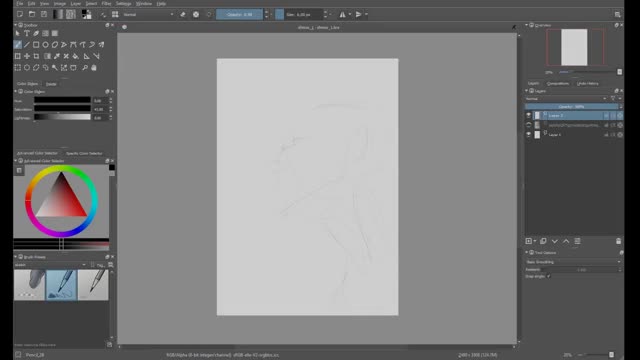Open the Settings menu

click(x=123, y=4)
